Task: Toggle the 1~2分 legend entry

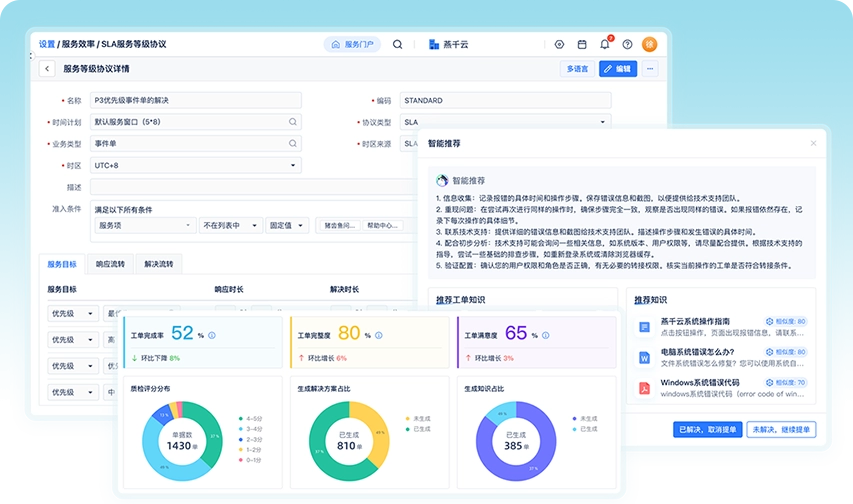Action: pos(251,450)
